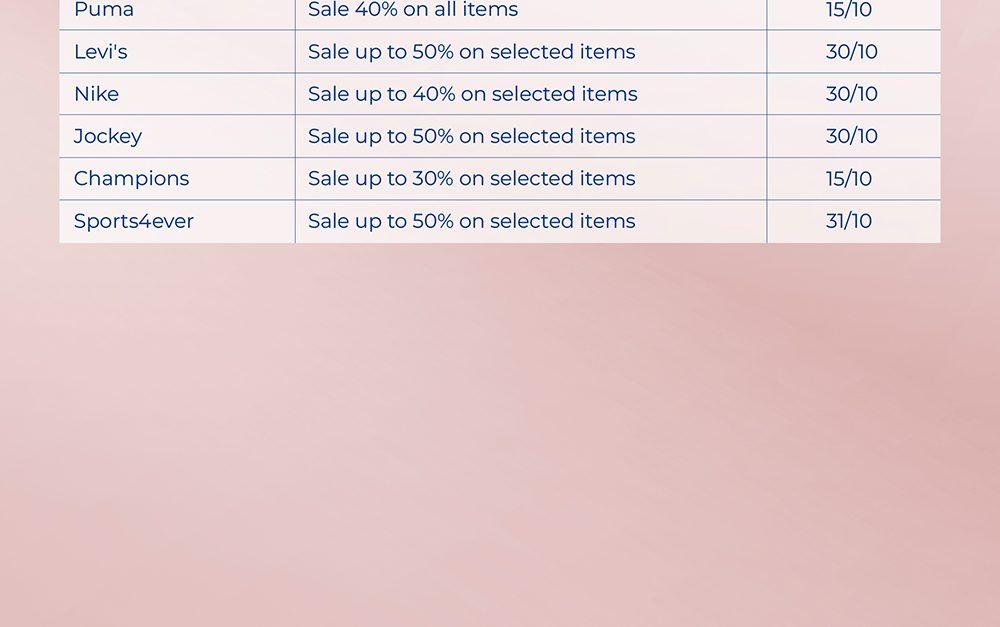1000x627 pixels.
Task: Select Champions' 'Sale up to 30%' description
Action: click(471, 179)
